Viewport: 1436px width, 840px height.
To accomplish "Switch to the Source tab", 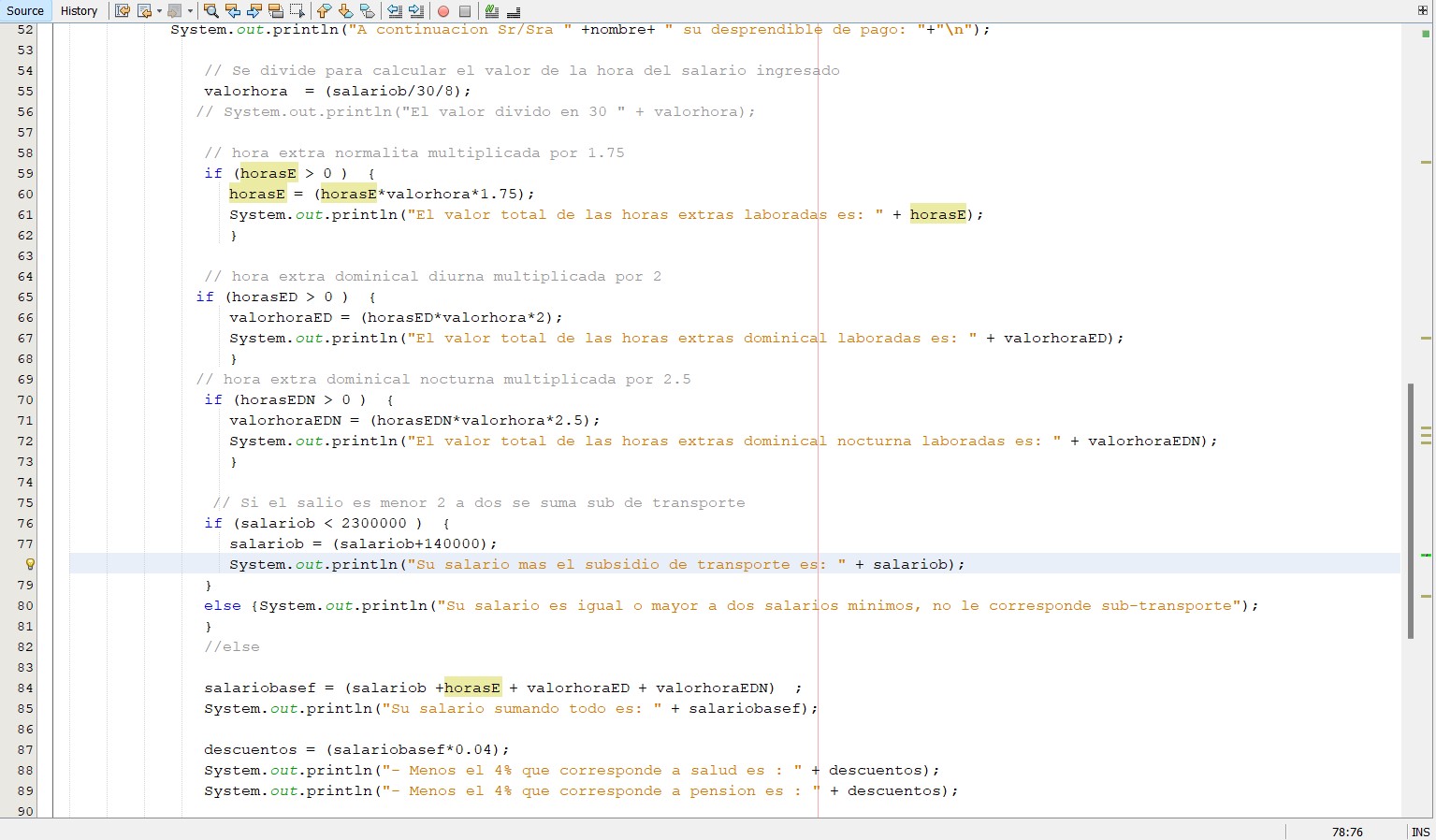I will click(25, 11).
